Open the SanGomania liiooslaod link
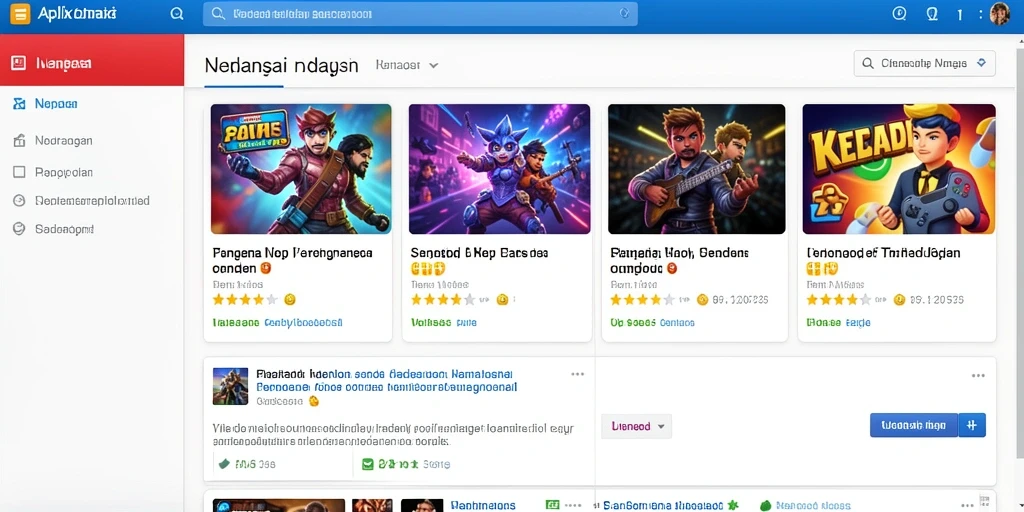Image resolution: width=1024 pixels, height=512 pixels. [662, 505]
